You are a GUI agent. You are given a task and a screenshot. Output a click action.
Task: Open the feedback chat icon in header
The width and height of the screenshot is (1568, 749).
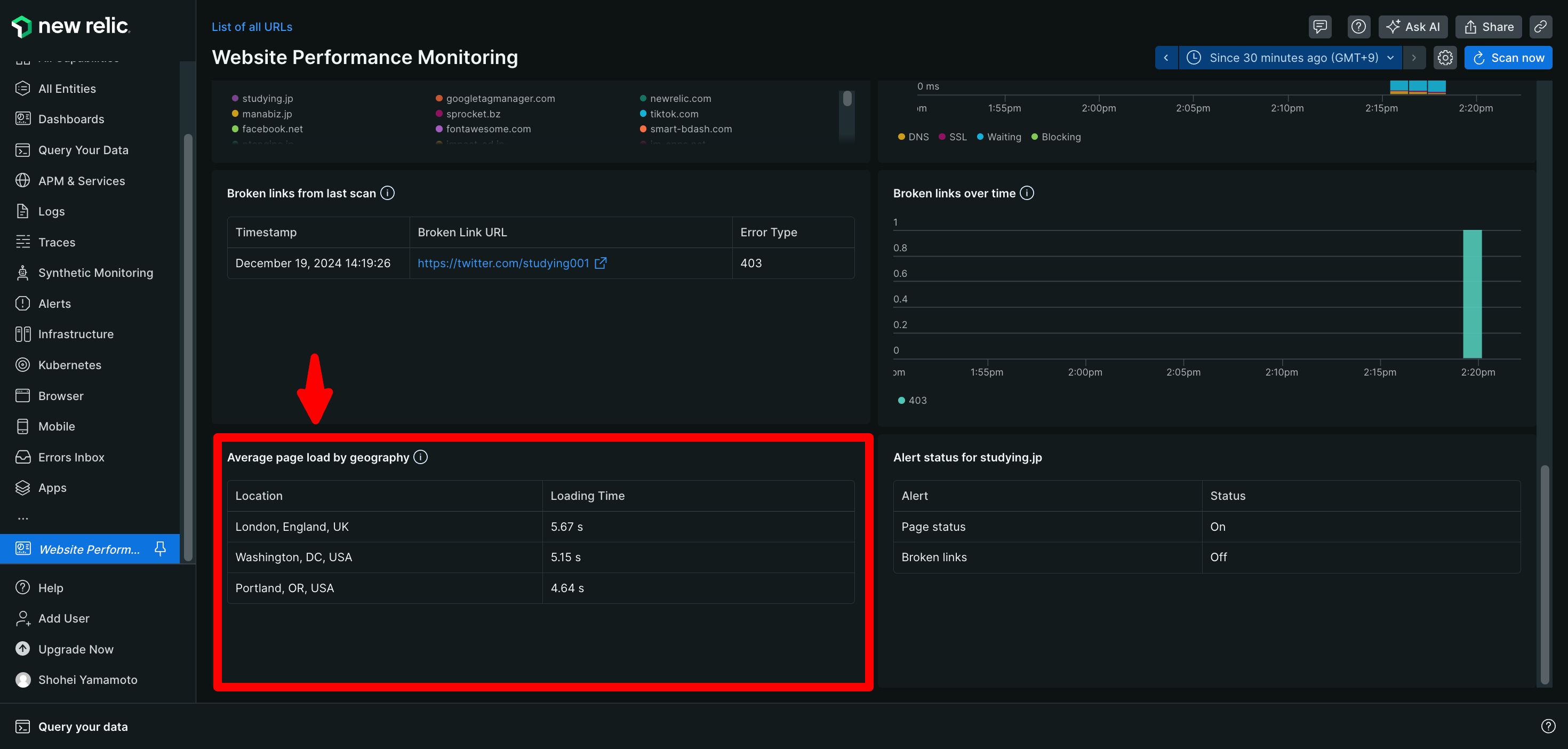coord(1319,27)
